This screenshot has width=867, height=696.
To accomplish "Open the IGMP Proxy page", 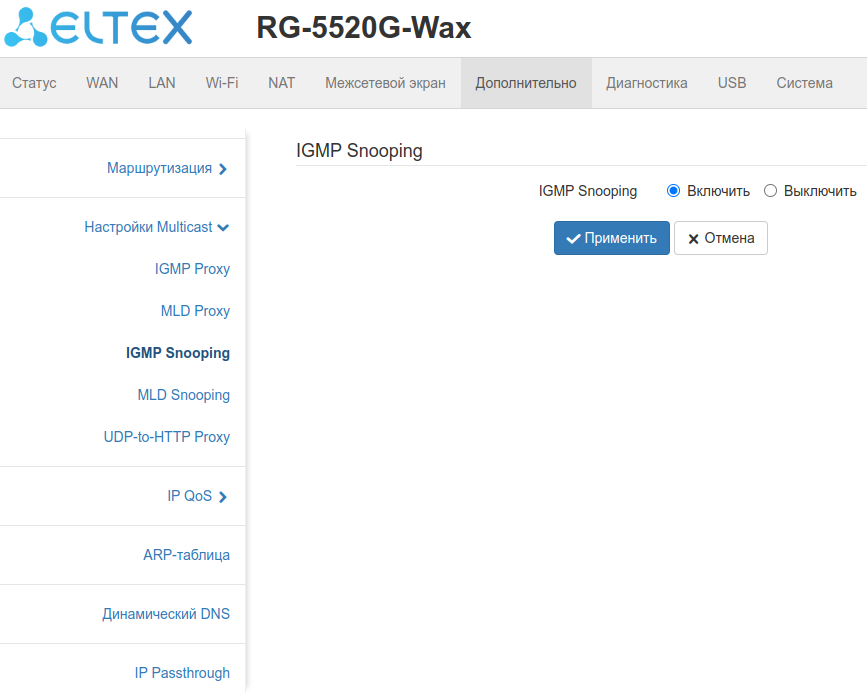I will point(192,269).
